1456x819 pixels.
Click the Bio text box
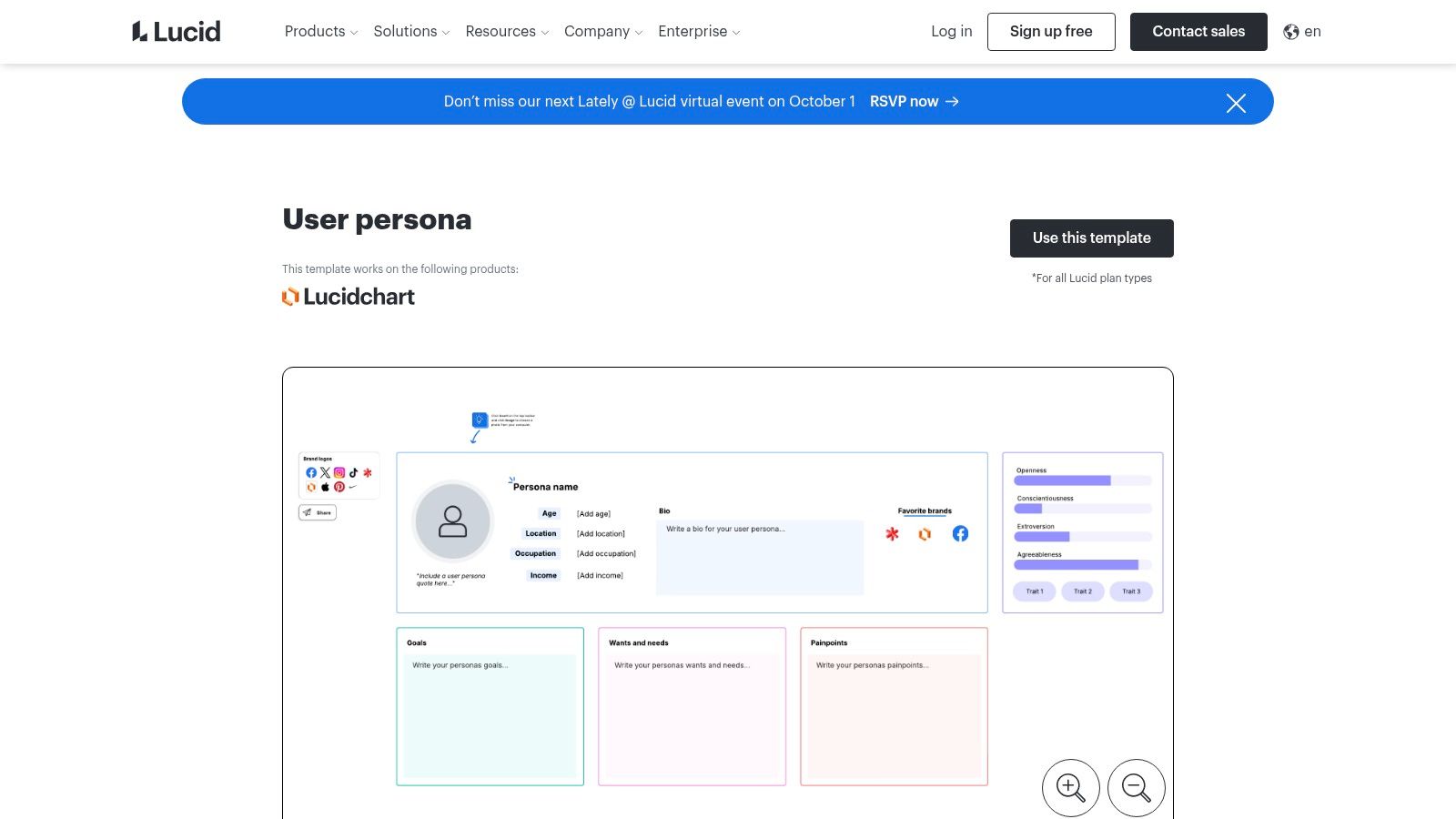tap(760, 558)
